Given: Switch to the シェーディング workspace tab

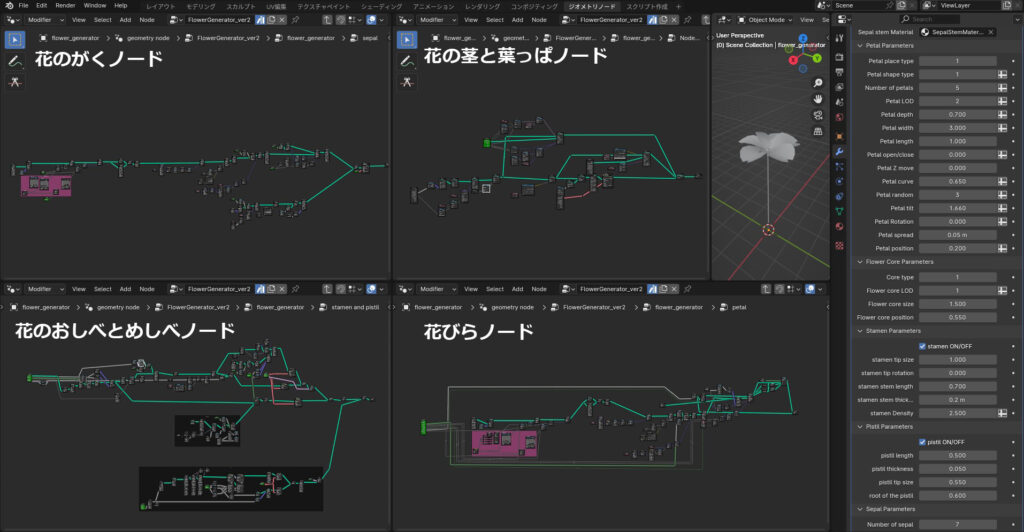Looking at the screenshot, I should point(381,6).
